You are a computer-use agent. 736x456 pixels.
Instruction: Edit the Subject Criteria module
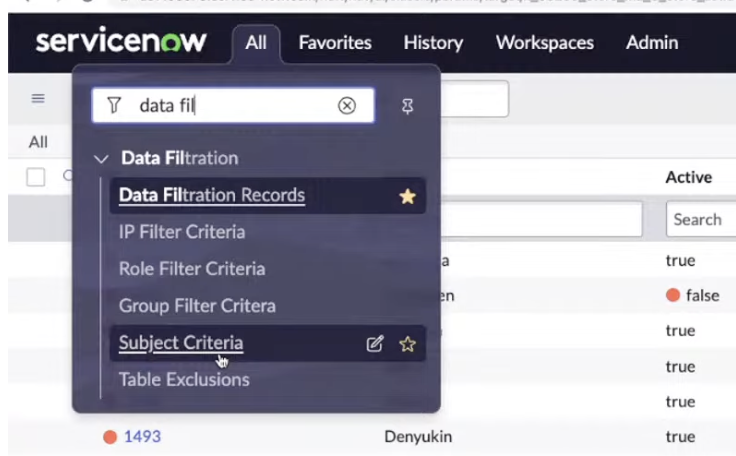(375, 344)
